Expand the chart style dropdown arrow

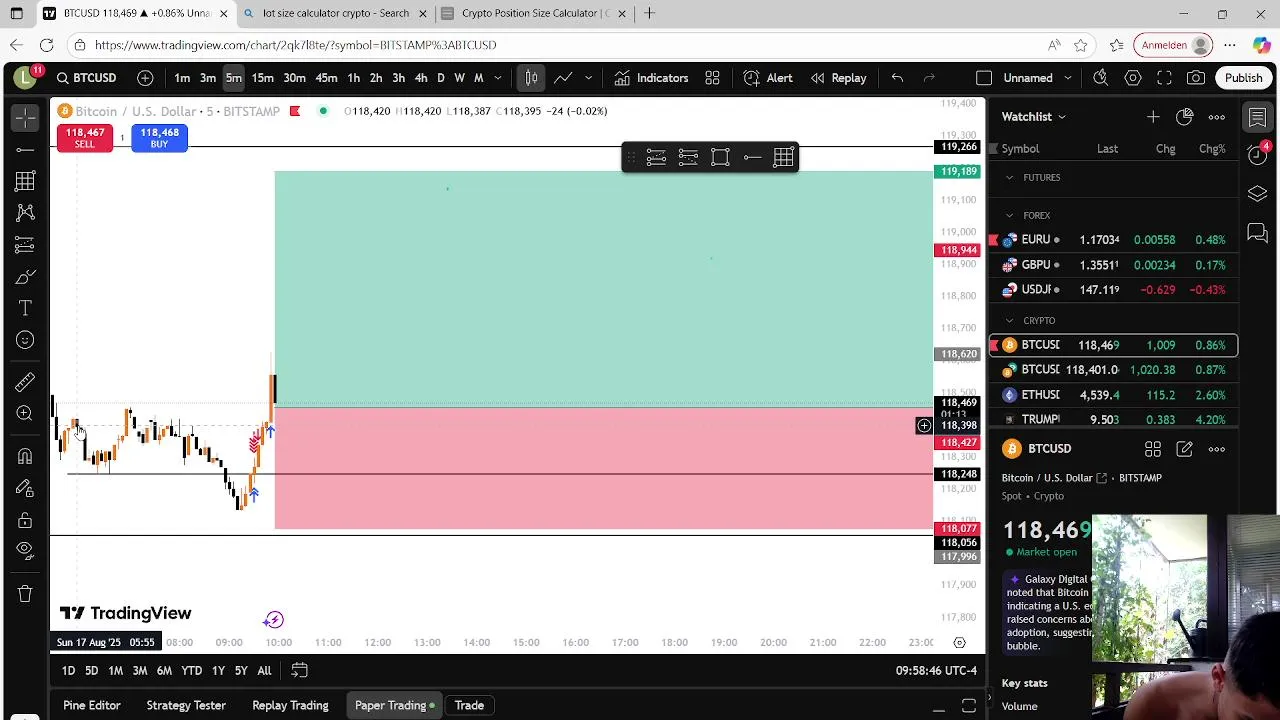coord(588,78)
